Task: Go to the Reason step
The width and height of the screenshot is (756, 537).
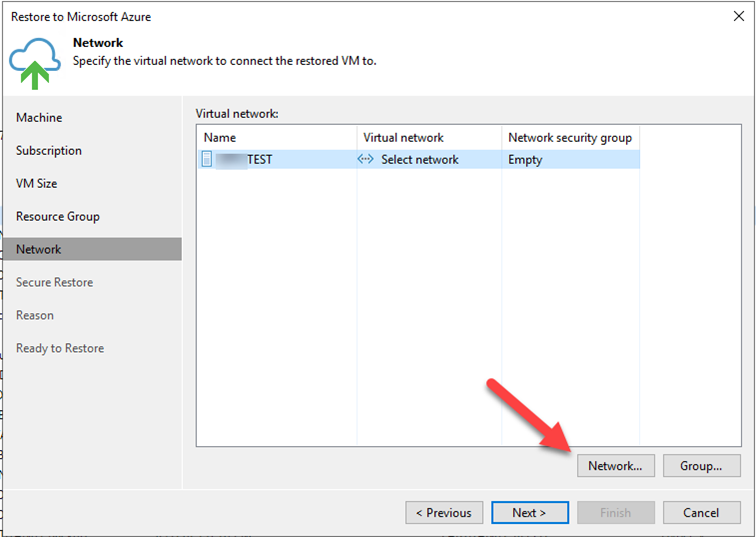Action: 35,315
